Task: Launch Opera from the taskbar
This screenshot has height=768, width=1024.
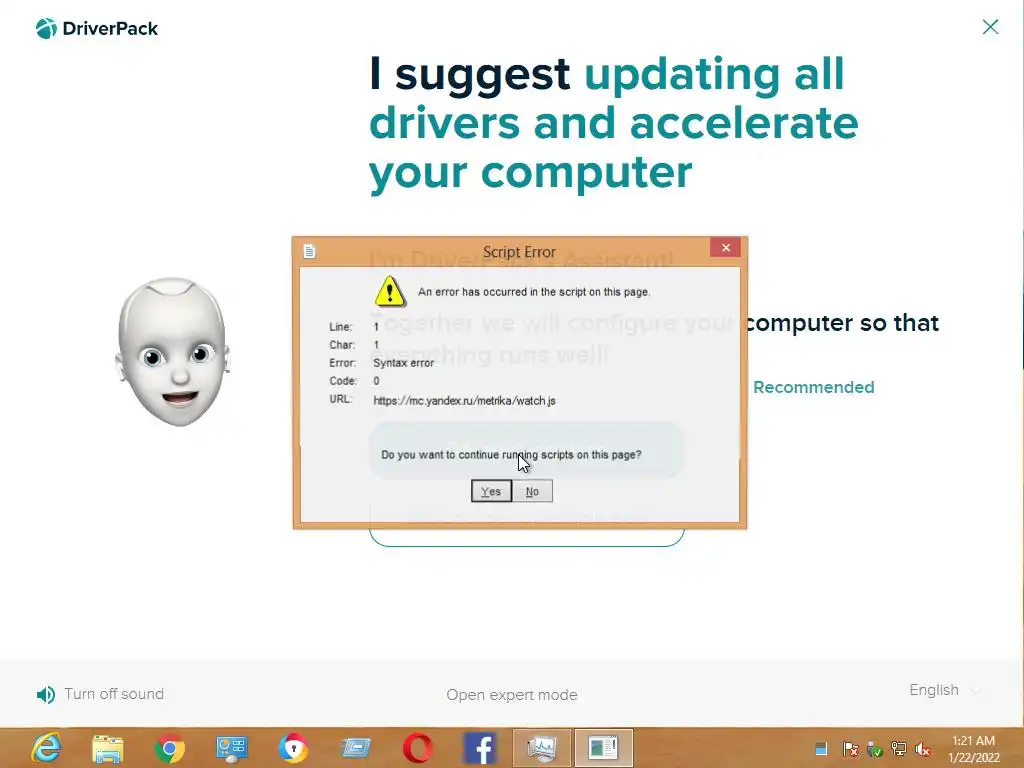Action: [x=418, y=748]
